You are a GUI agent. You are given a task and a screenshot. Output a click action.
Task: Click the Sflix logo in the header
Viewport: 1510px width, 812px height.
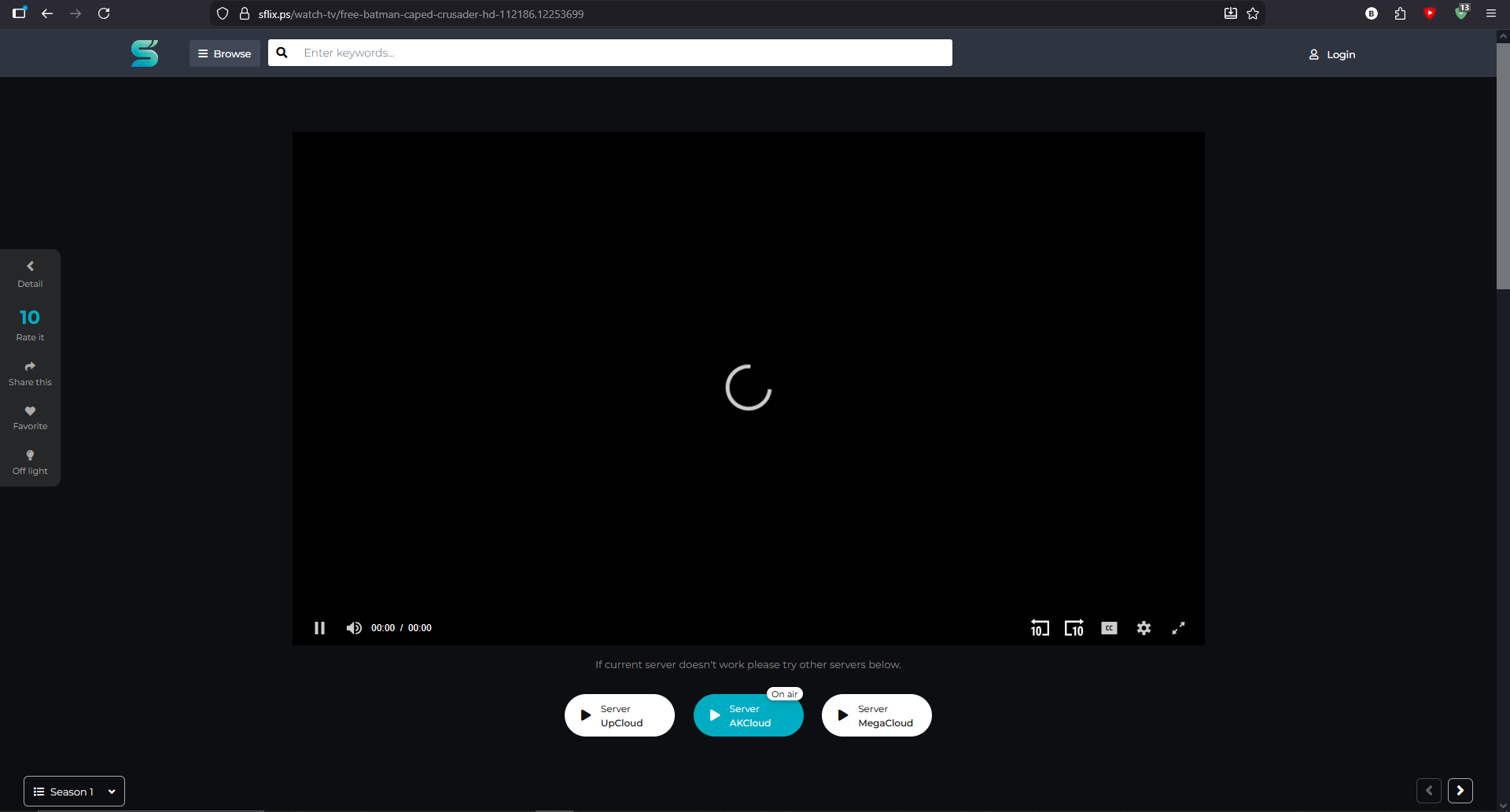(x=145, y=53)
